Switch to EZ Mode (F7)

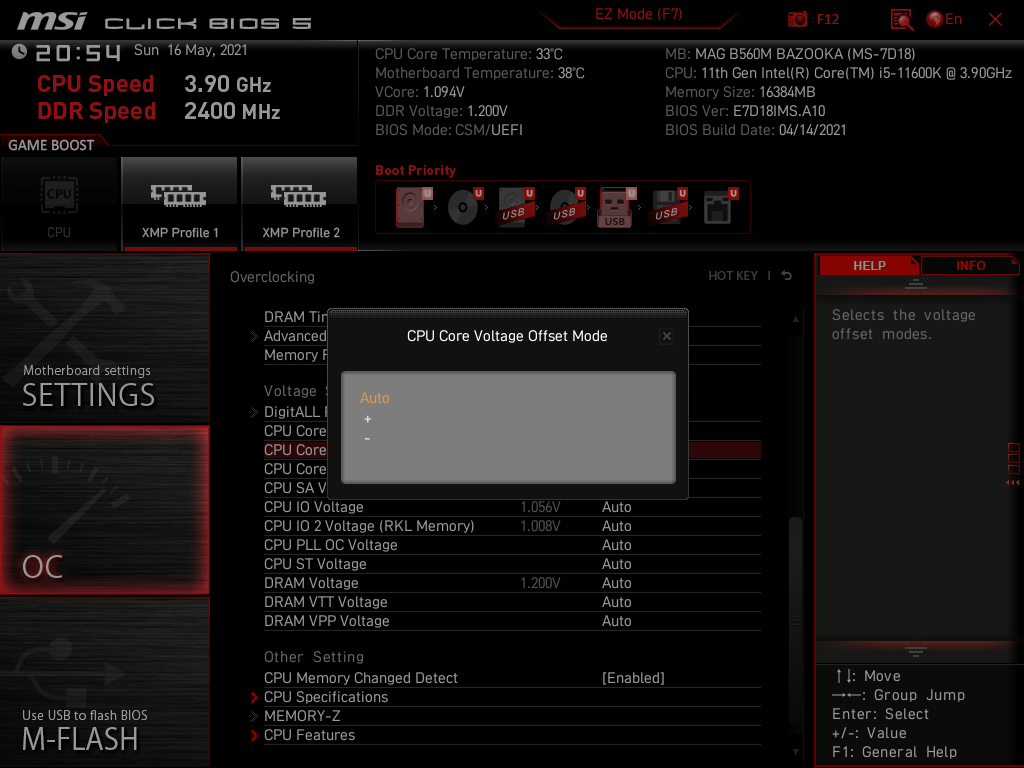pyautogui.click(x=638, y=14)
